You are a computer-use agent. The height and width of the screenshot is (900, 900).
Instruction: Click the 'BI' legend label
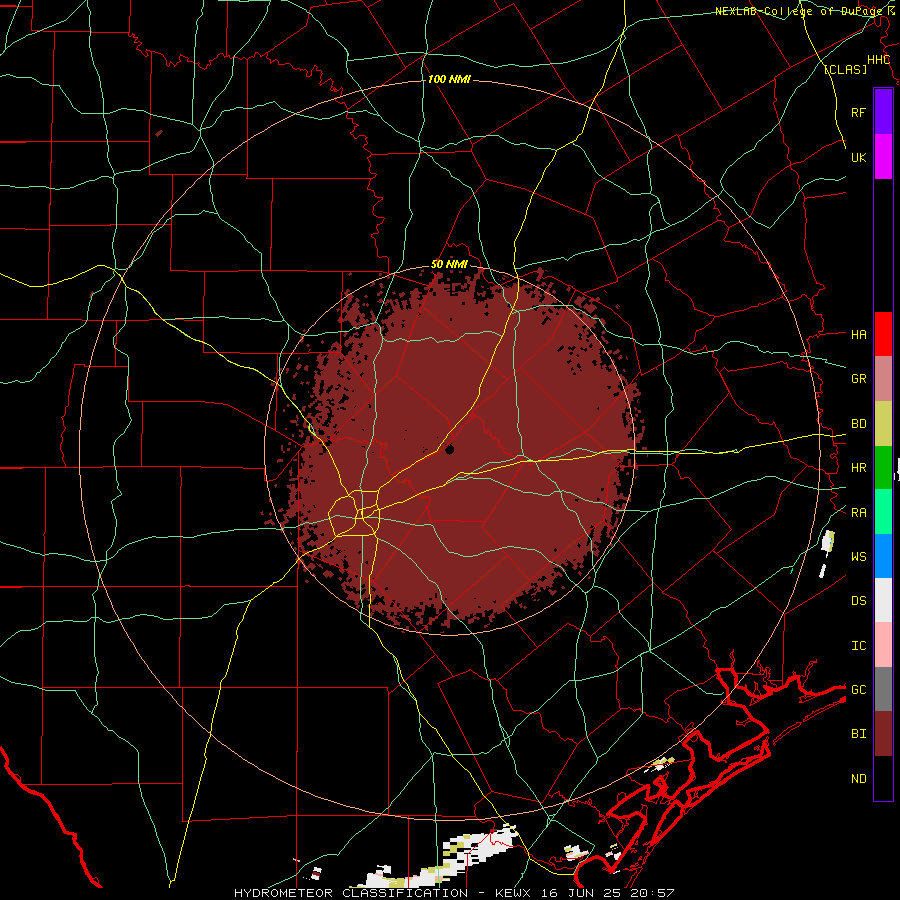pyautogui.click(x=858, y=734)
